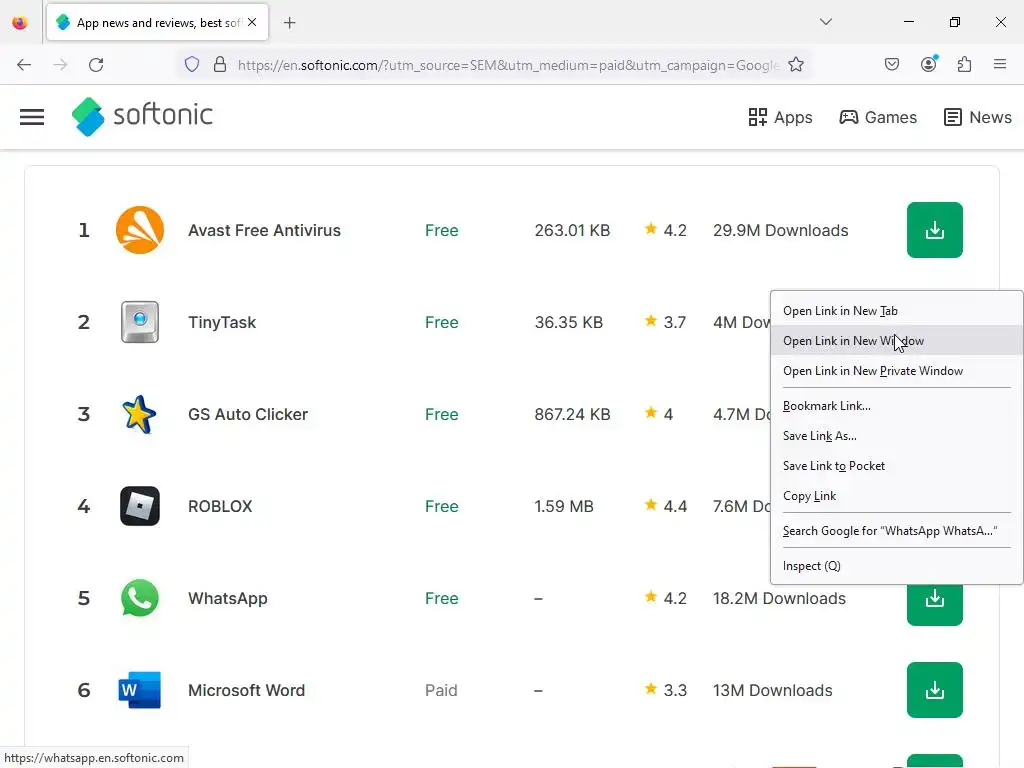1024x768 pixels.
Task: Click the WhatsApp app icon
Action: (140, 598)
